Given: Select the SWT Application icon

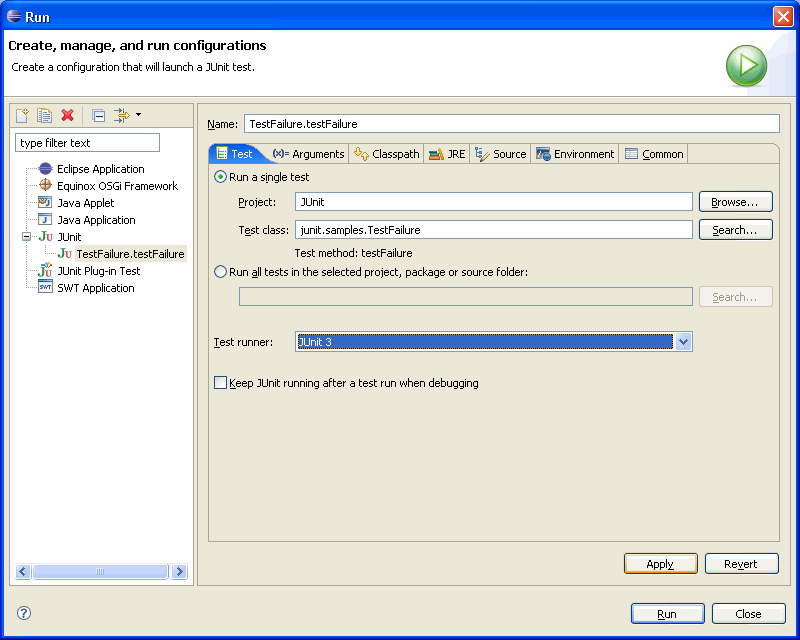Looking at the screenshot, I should pyautogui.click(x=45, y=287).
